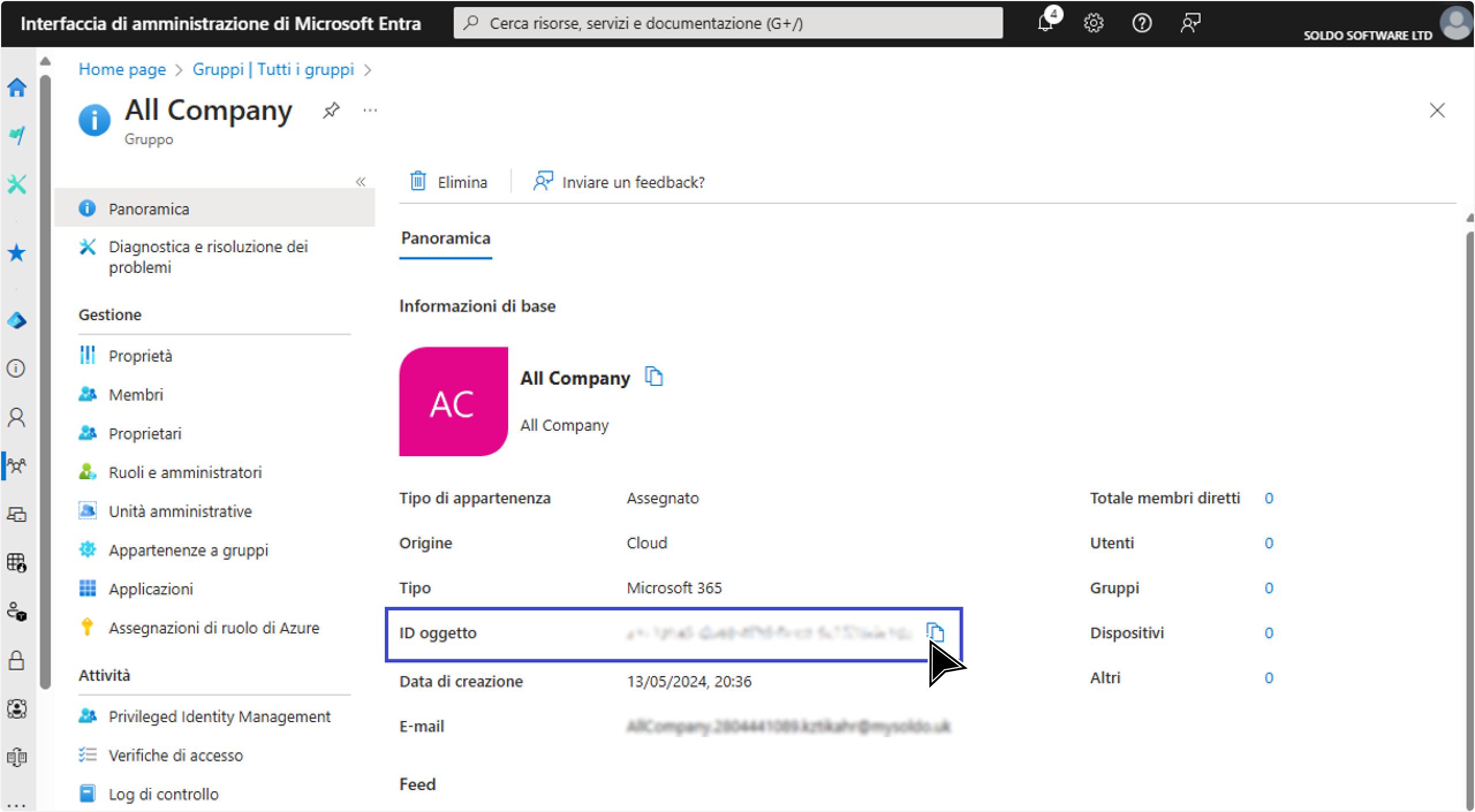Image resolution: width=1475 pixels, height=812 pixels.
Task: Open the Users icon in the left rail
Action: [17, 417]
